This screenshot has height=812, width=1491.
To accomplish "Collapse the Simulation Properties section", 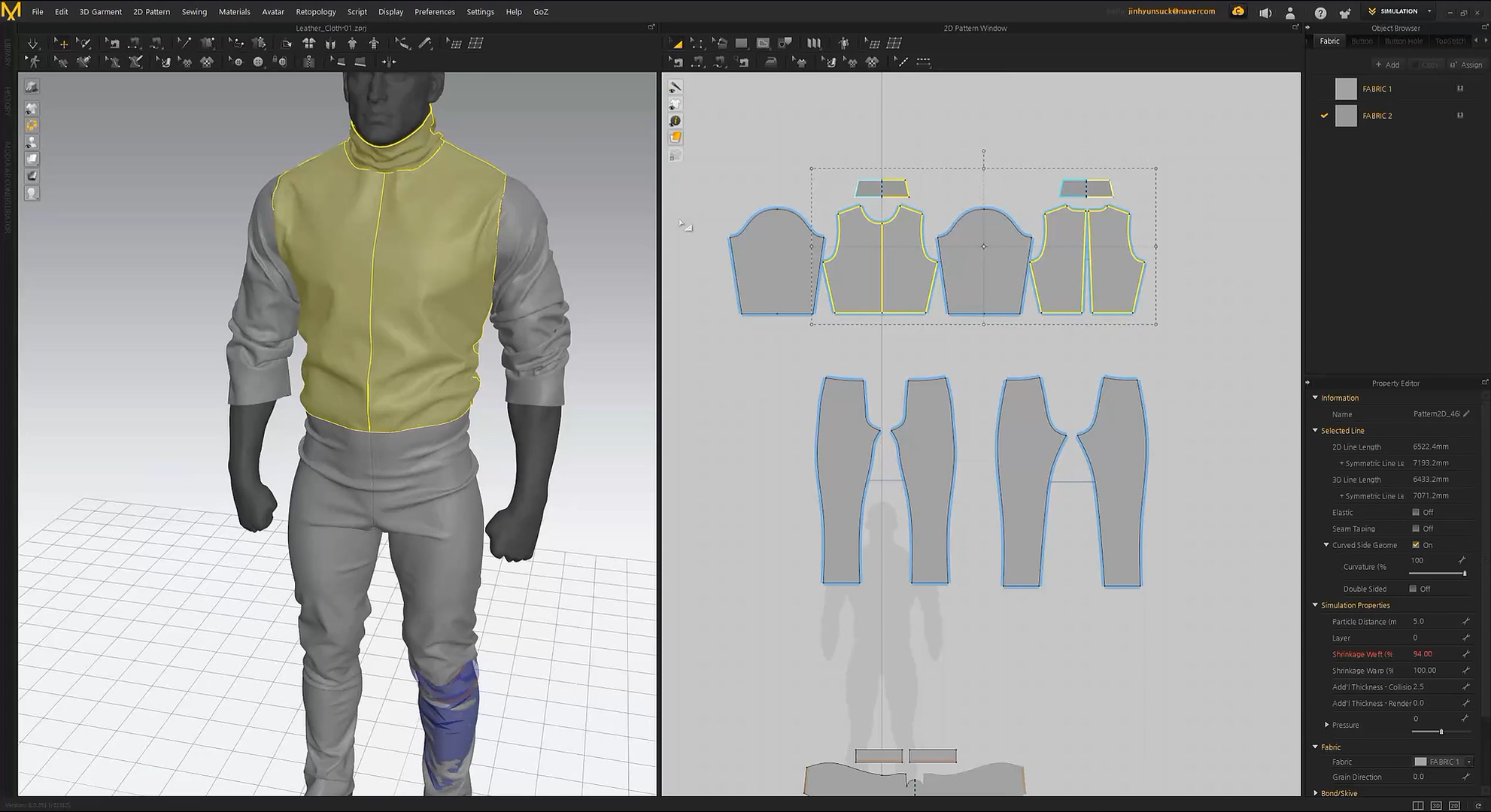I will point(1315,605).
